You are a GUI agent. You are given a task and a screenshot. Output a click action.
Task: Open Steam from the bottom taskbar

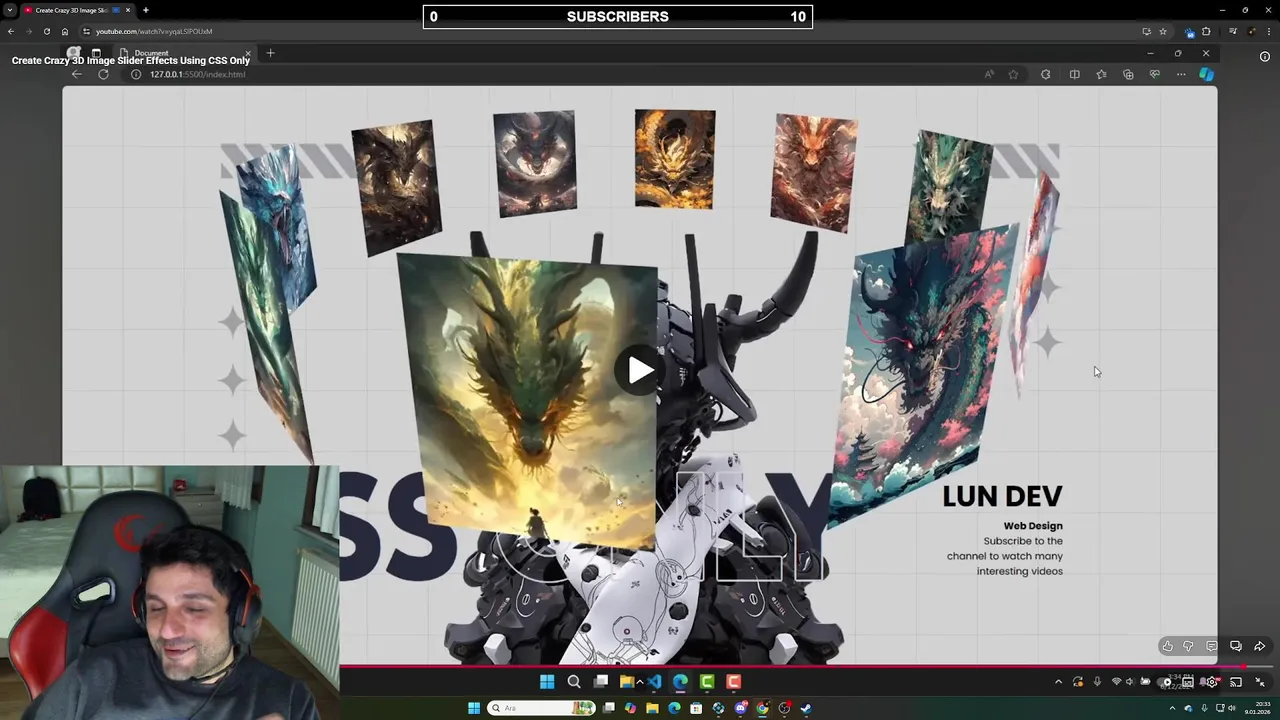806,708
